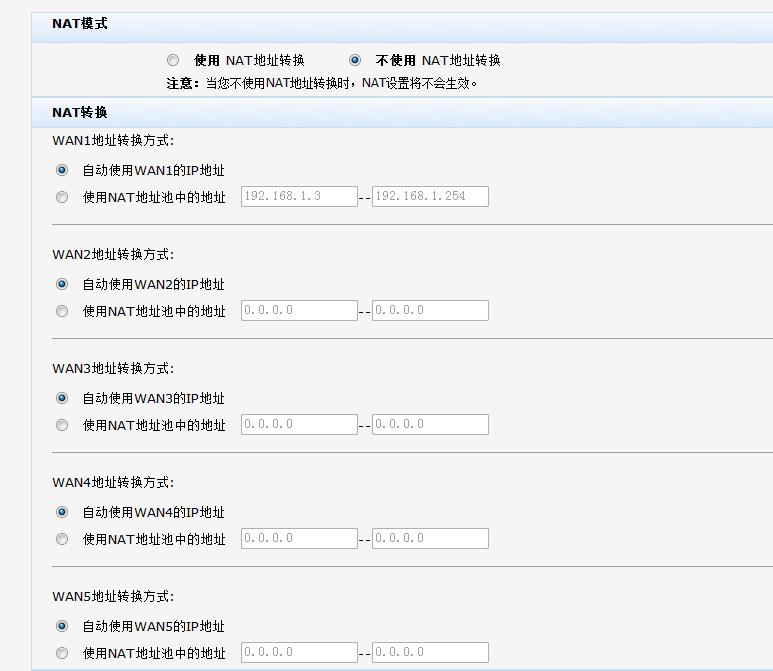Choose 自动使用WAN4的IP地址 option
The image size is (773, 671).
[x=62, y=512]
